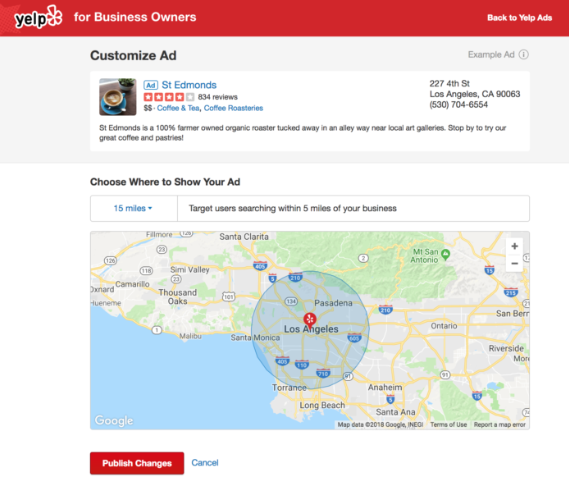
Task: Open the Coffee & Tea category link
Action: [x=178, y=108]
